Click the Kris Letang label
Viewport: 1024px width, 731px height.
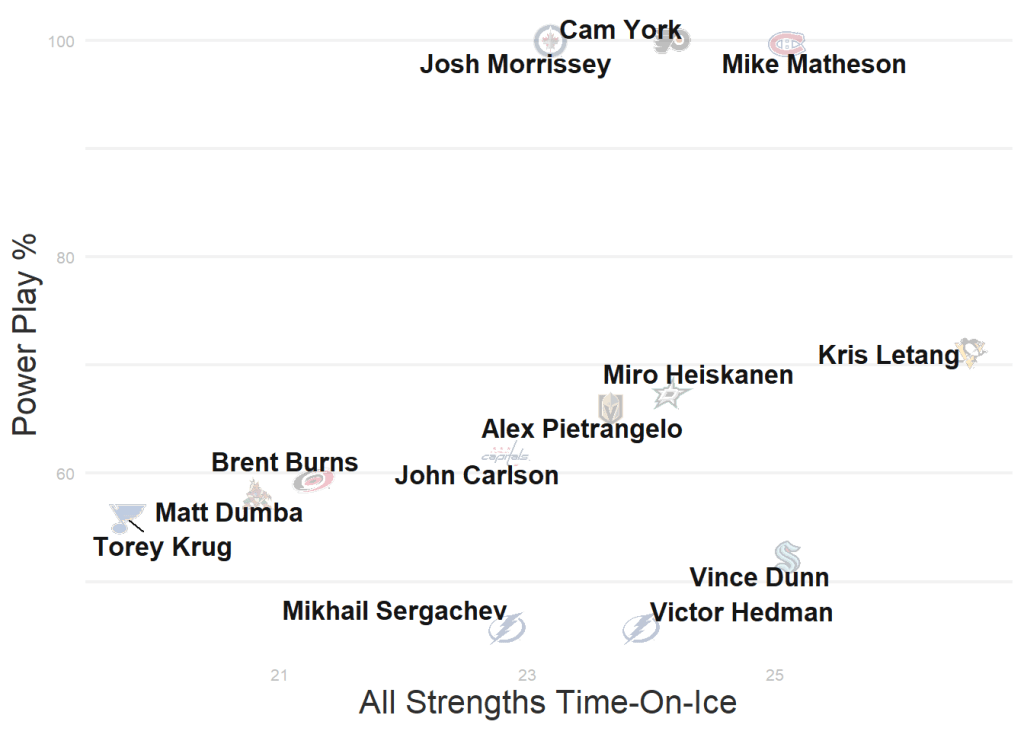888,355
